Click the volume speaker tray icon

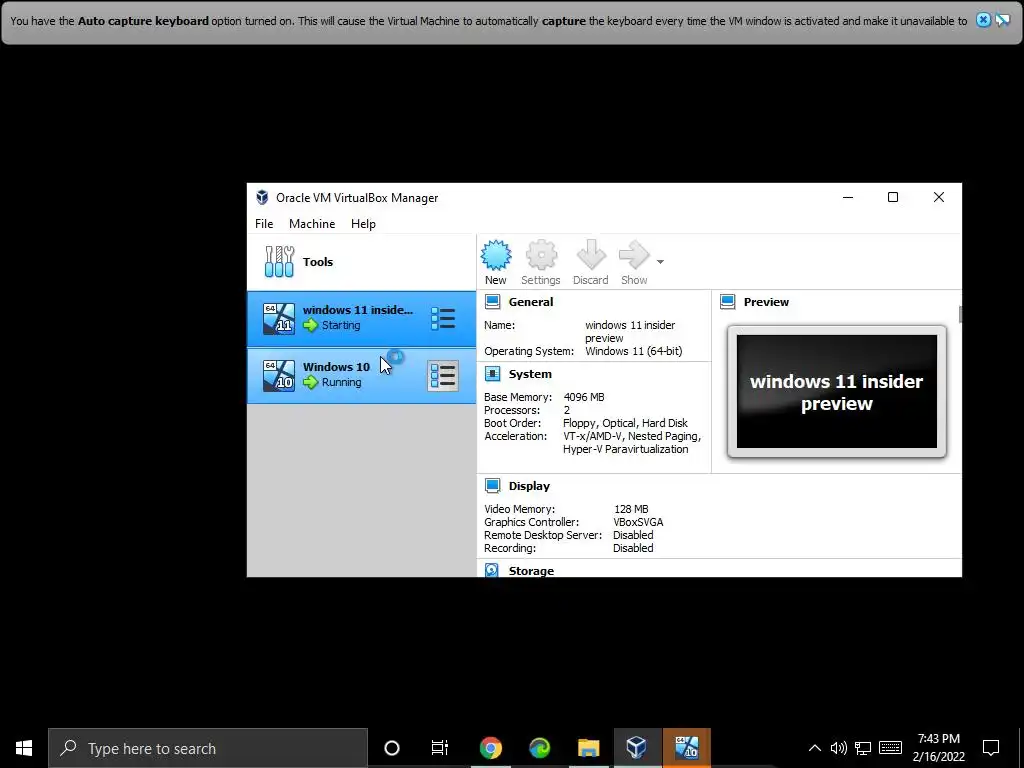(839, 748)
